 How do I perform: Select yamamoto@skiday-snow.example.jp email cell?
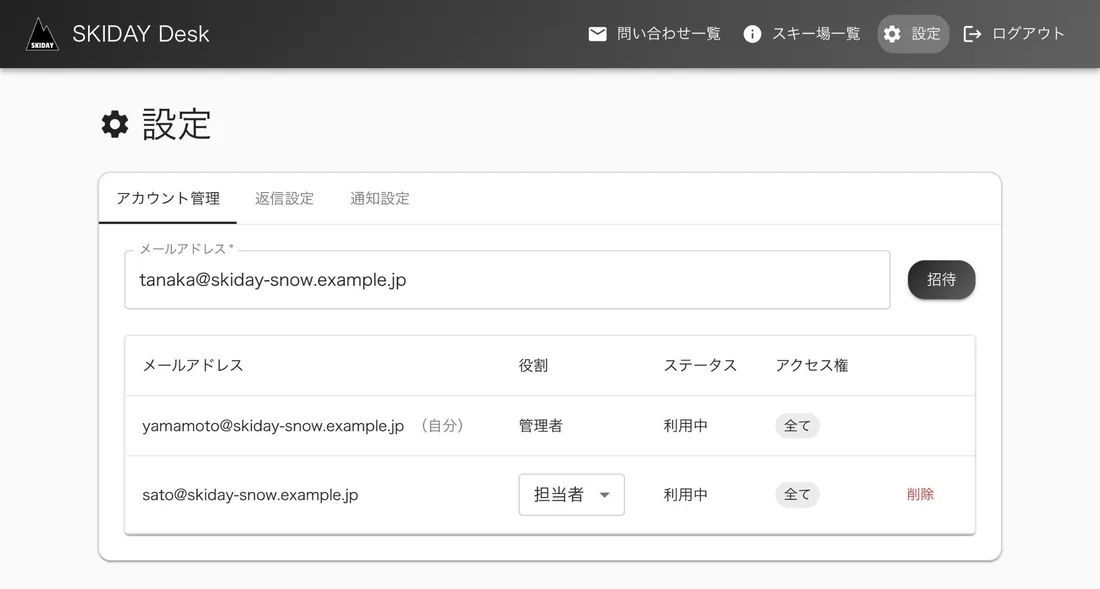[273, 426]
